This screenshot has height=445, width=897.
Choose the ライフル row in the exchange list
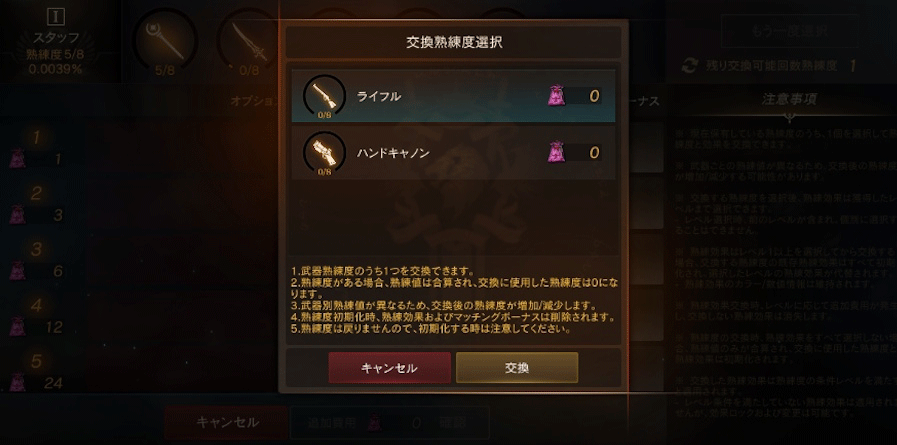454,96
